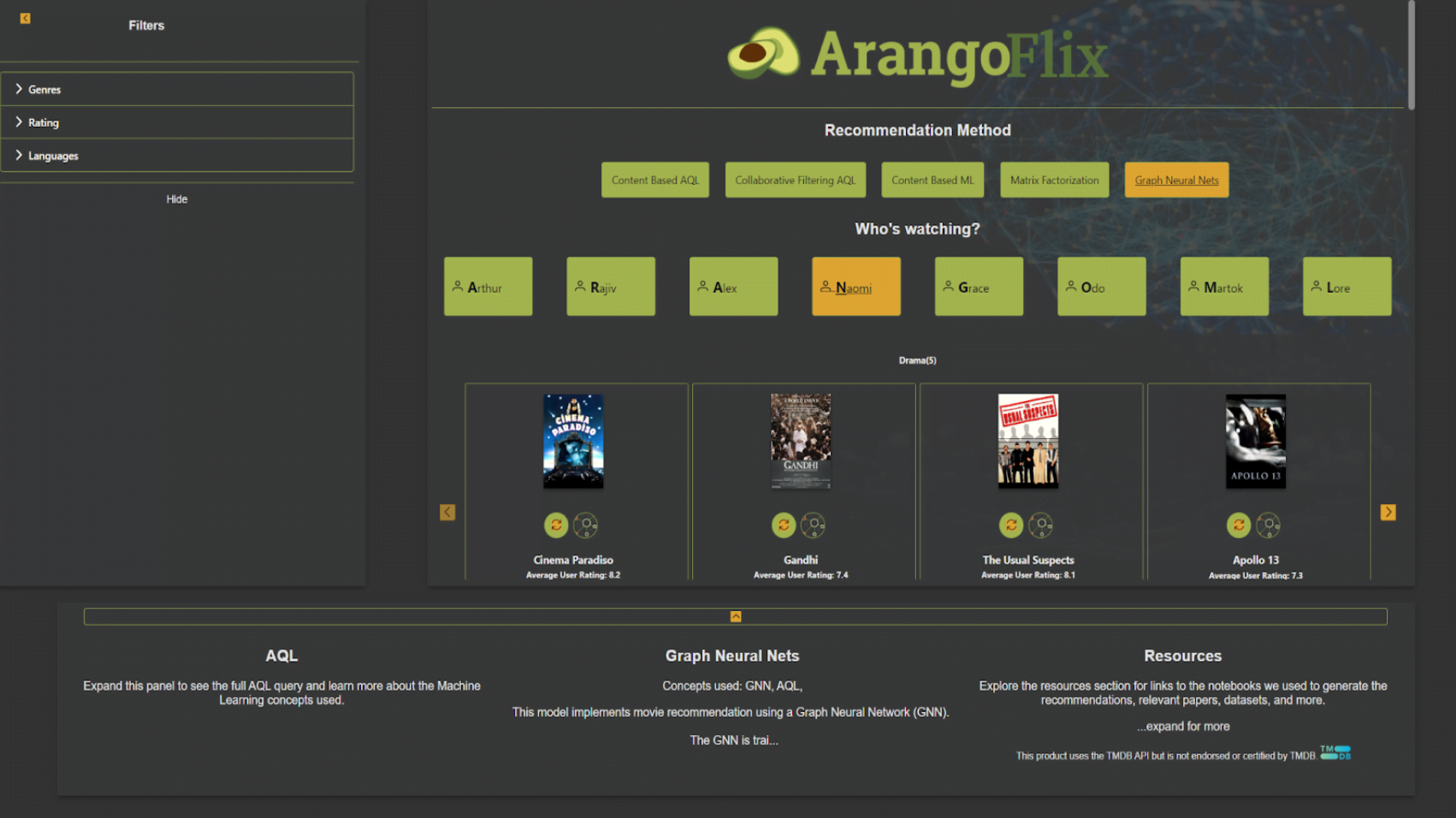Choose Content Based AQL method

[654, 181]
